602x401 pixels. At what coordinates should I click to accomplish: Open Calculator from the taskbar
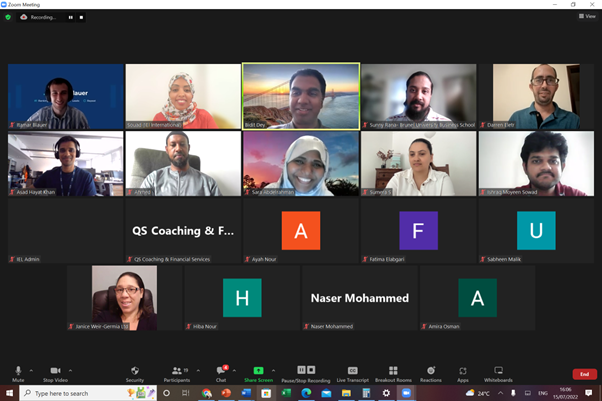pyautogui.click(x=366, y=393)
